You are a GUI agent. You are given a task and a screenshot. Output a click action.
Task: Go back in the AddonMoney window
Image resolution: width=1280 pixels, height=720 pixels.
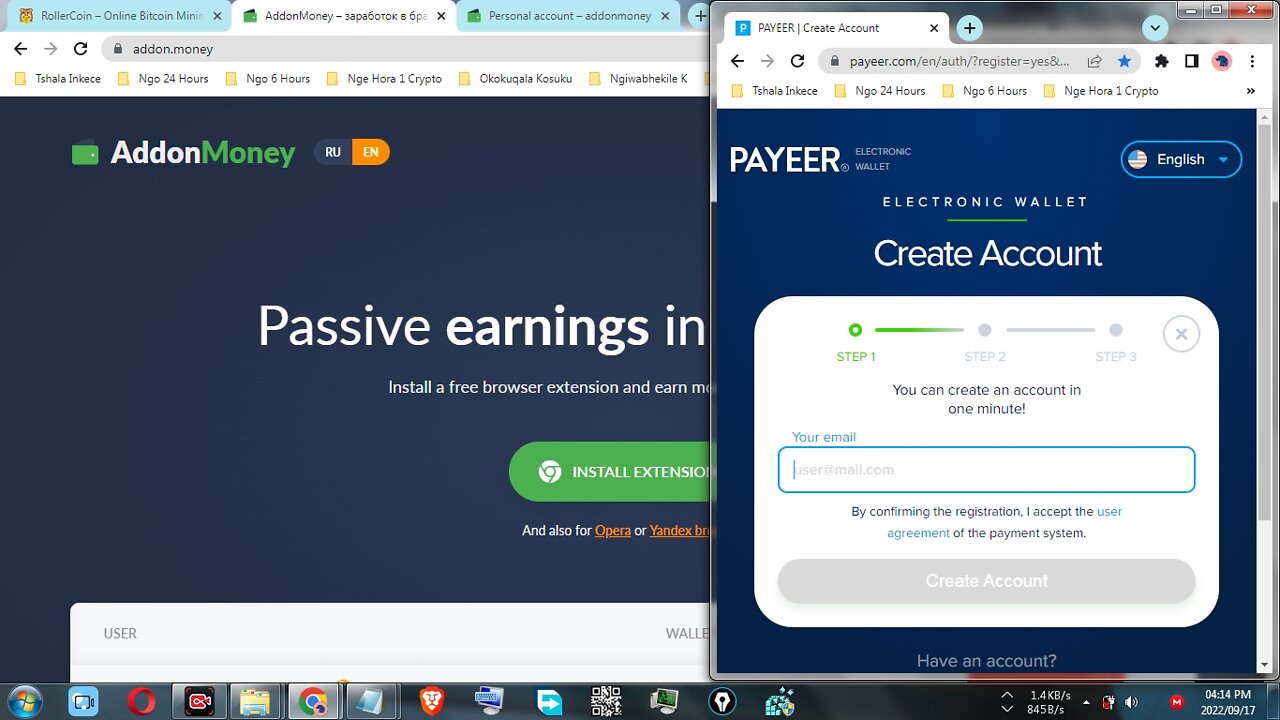[x=20, y=48]
